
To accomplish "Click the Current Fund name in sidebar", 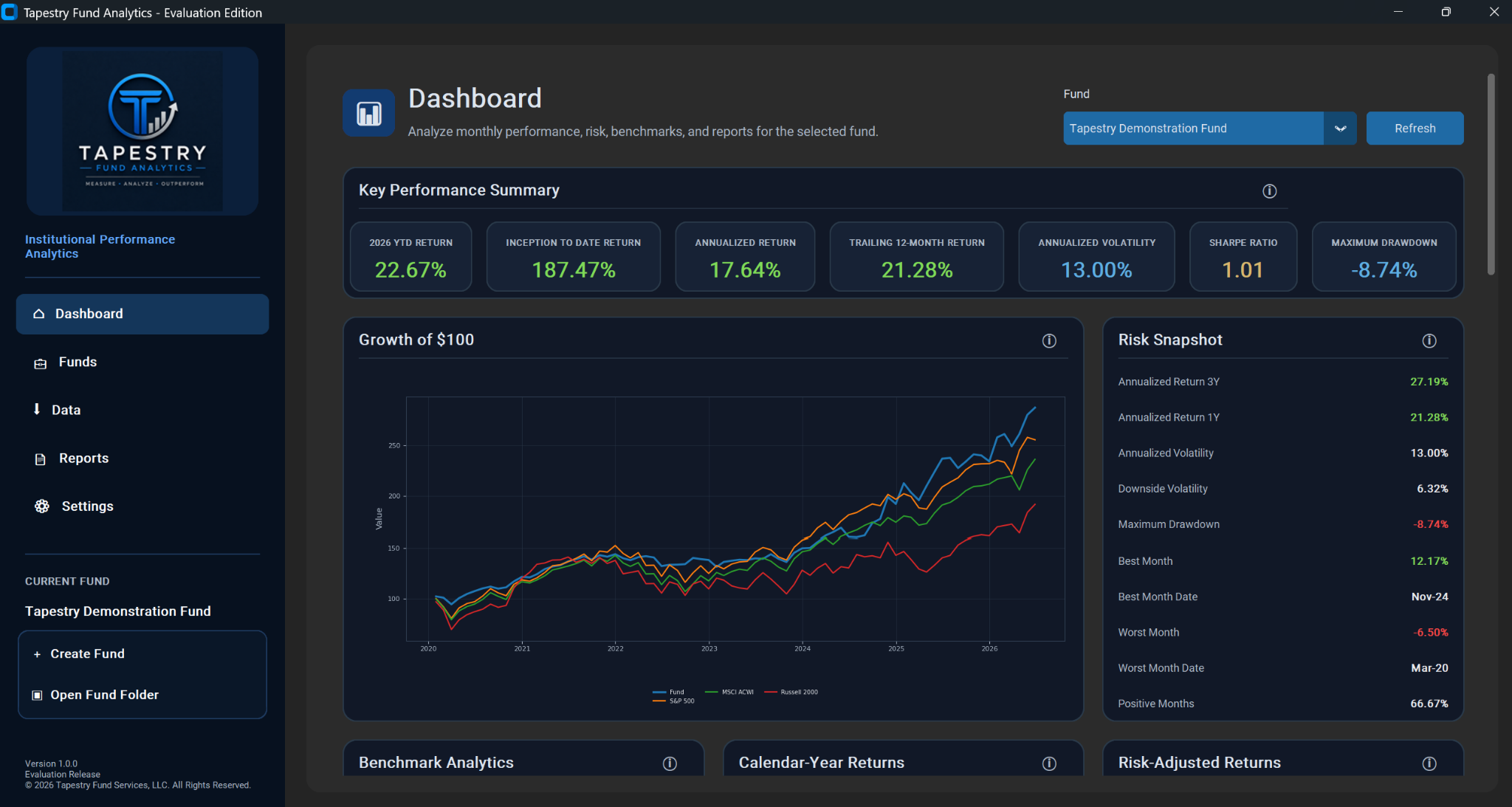I will pos(118,611).
